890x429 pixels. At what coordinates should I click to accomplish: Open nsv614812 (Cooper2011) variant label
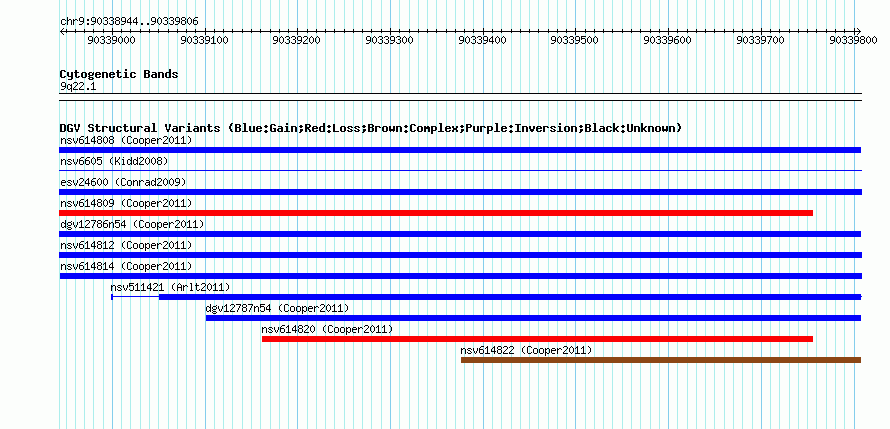pyautogui.click(x=126, y=245)
